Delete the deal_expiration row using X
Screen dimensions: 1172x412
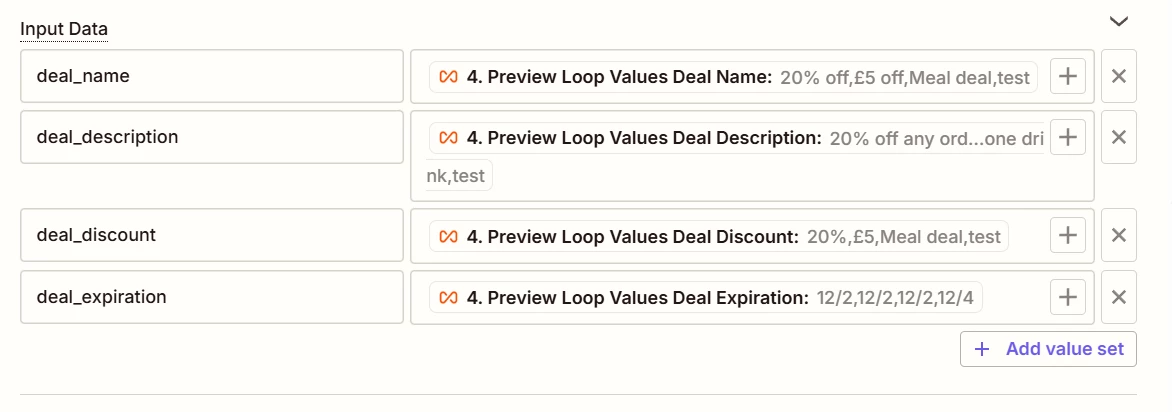point(1119,298)
